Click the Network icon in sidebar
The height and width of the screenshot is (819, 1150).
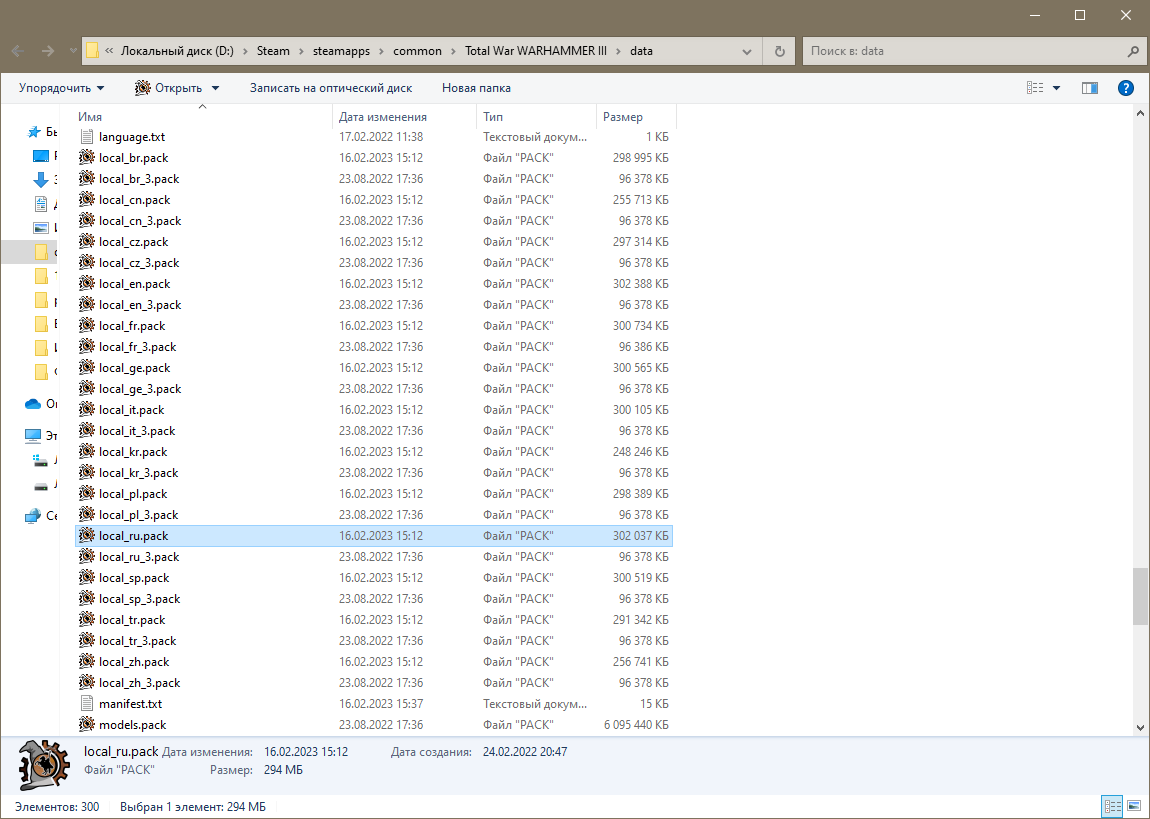pos(33,515)
